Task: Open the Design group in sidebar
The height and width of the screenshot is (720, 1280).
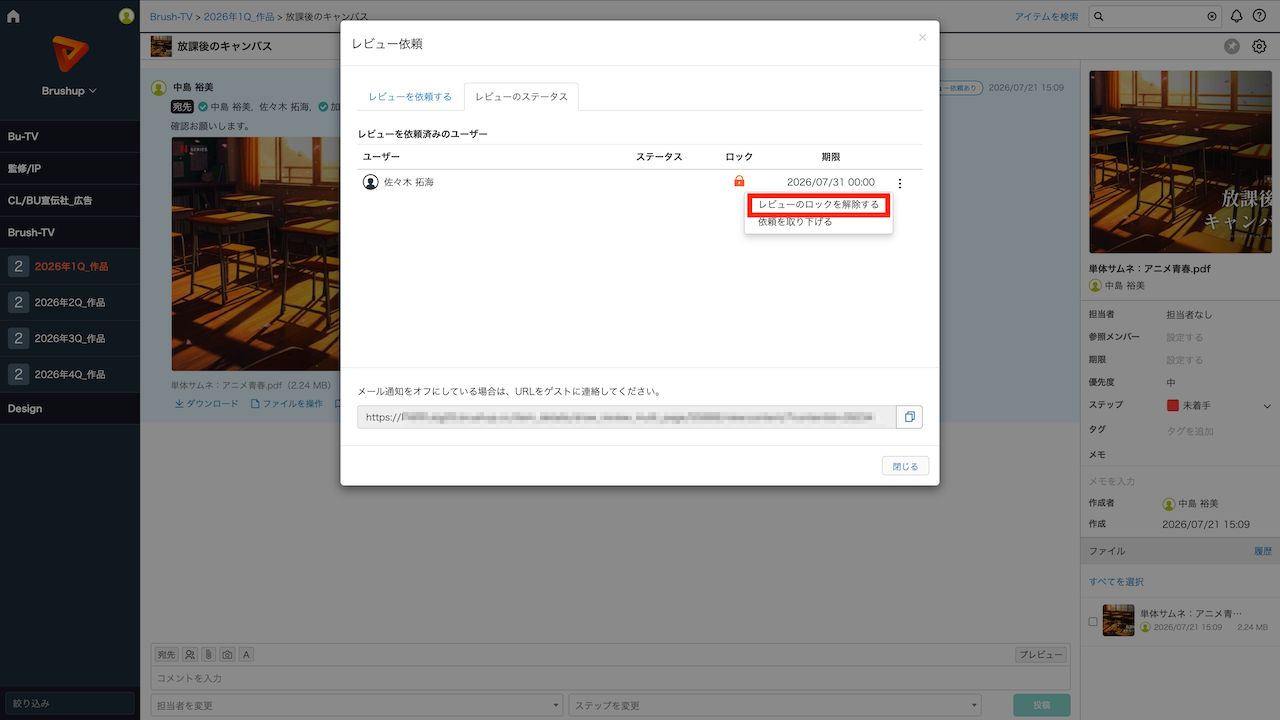Action: click(x=69, y=408)
